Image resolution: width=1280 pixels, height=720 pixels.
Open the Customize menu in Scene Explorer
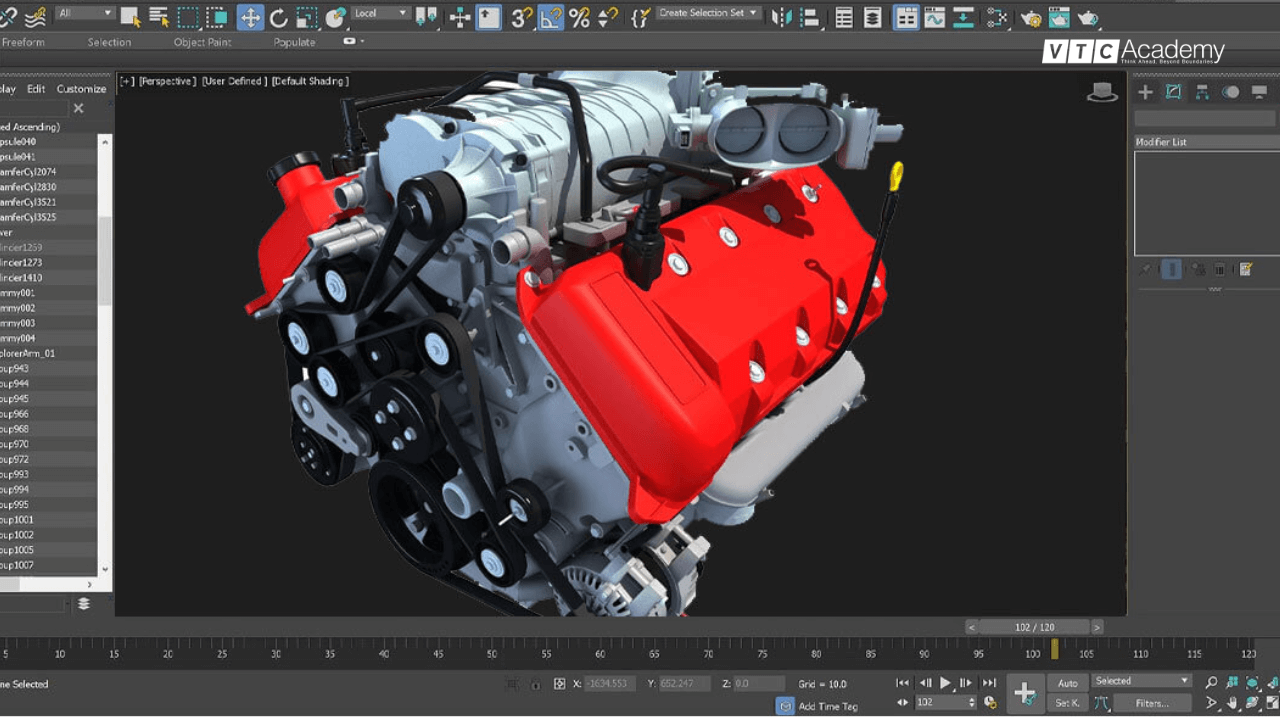[82, 89]
